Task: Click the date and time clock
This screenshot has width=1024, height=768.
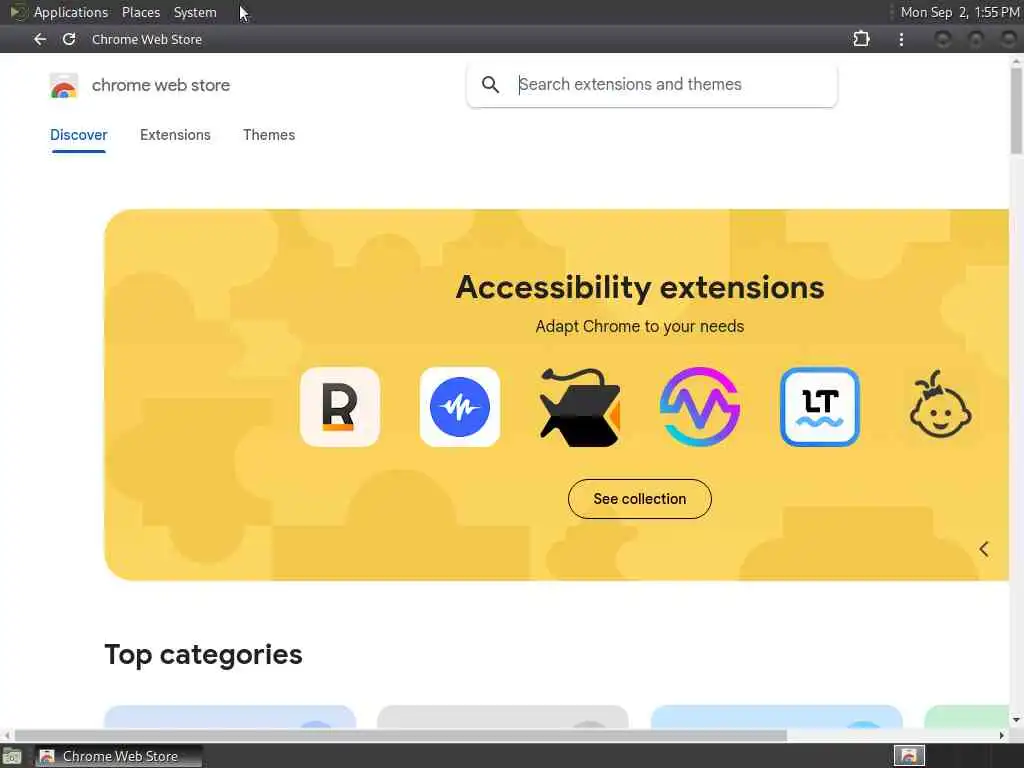Action: (x=959, y=12)
